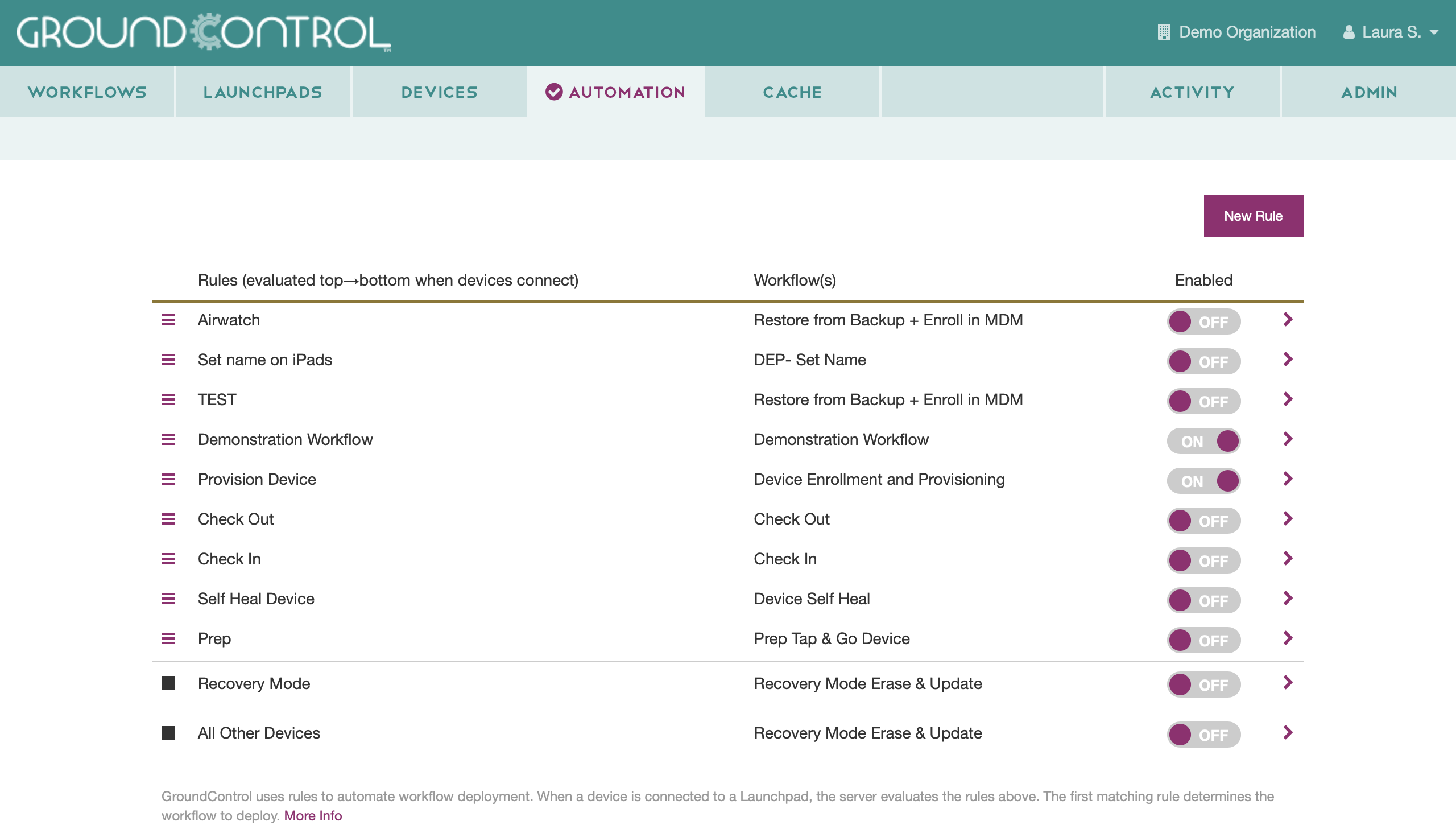This screenshot has height=833, width=1456.
Task: Switch to the Workflows tab
Action: (87, 92)
